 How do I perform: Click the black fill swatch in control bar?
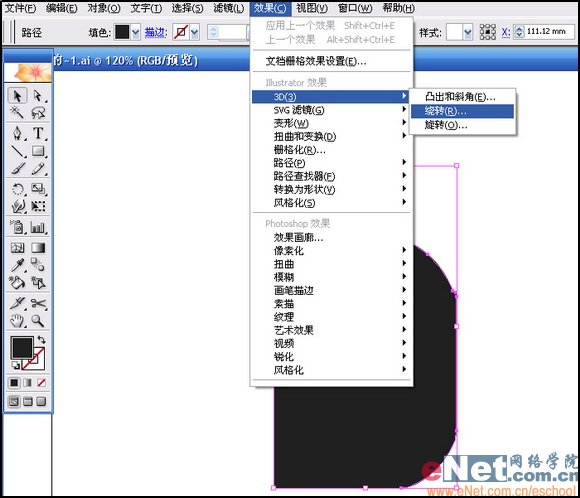(x=122, y=32)
